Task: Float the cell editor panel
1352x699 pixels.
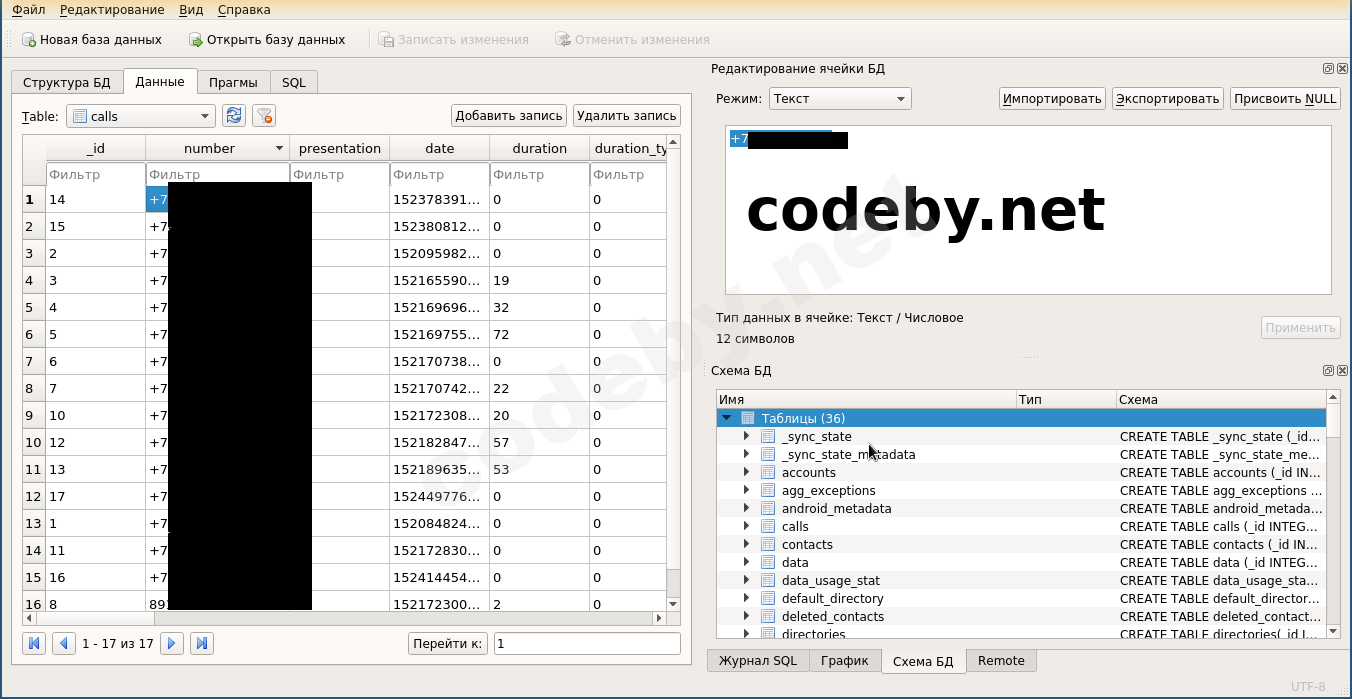Action: click(1328, 69)
